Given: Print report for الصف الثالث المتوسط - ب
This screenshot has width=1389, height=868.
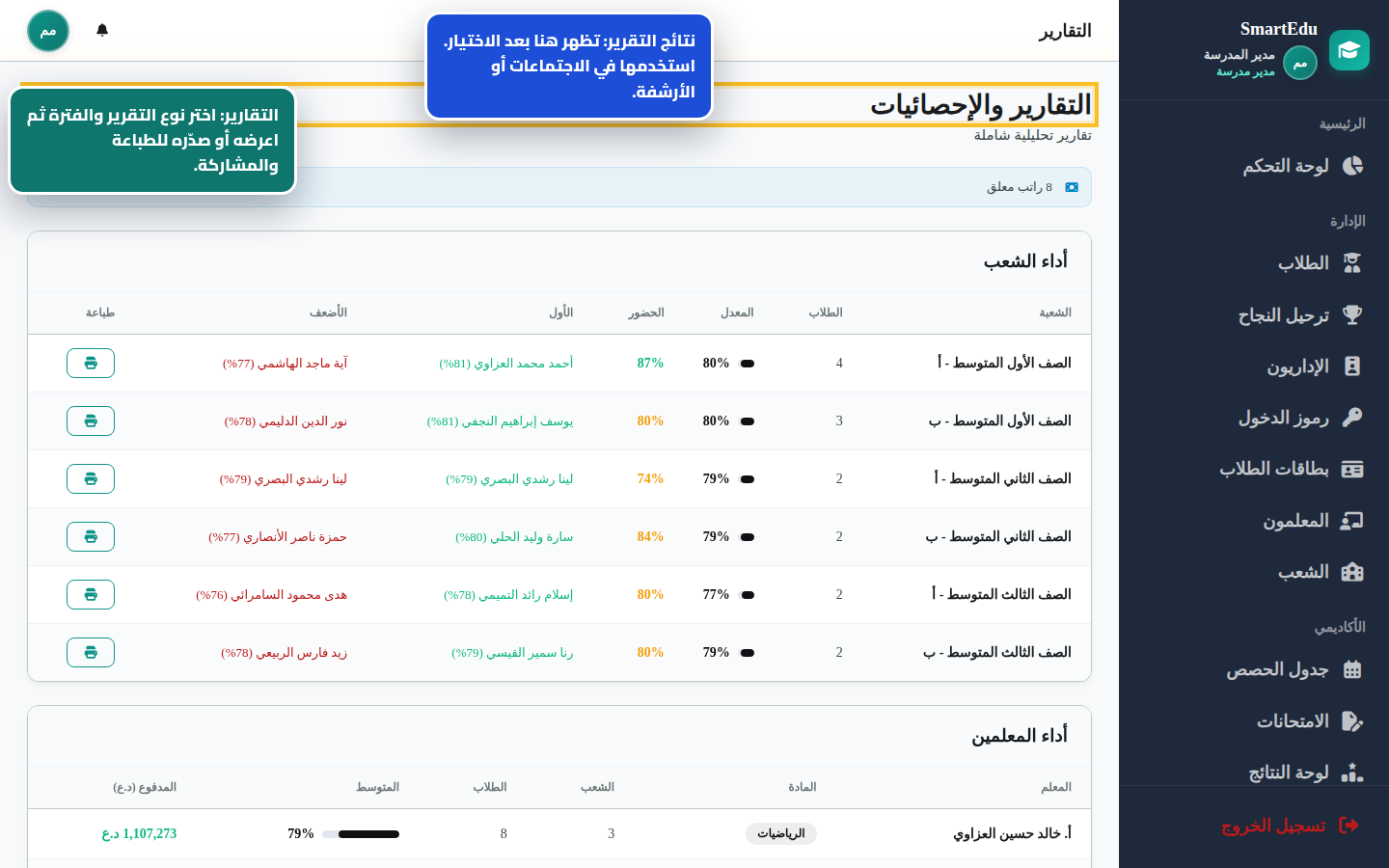Looking at the screenshot, I should (91, 653).
